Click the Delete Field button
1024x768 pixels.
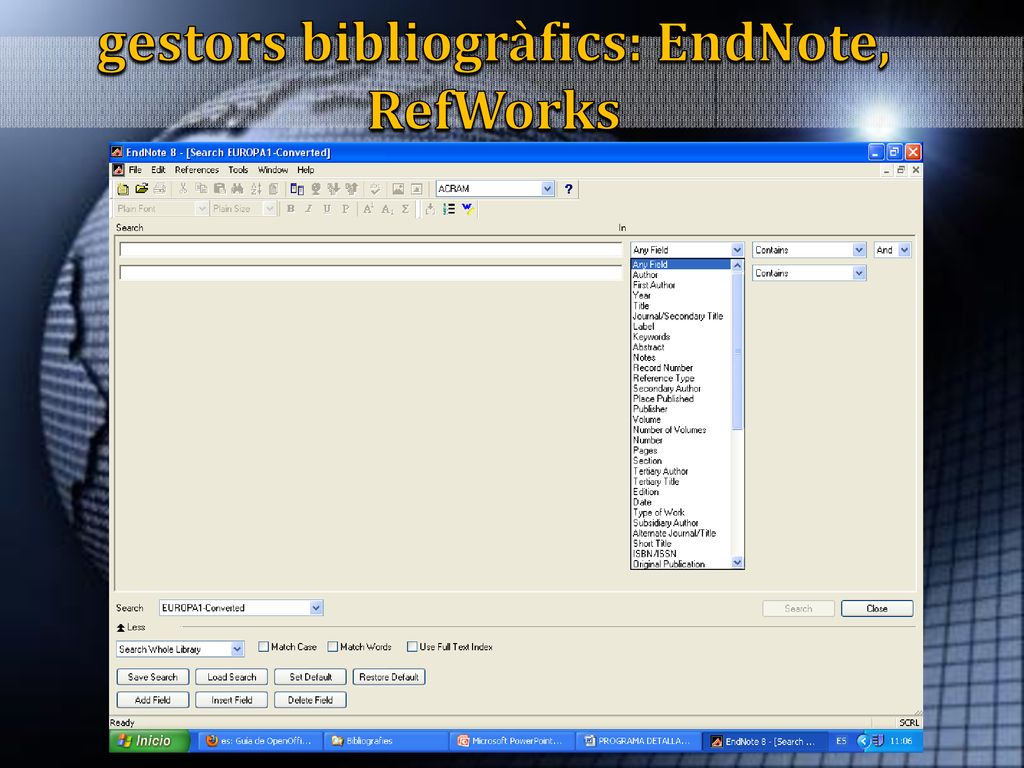pyautogui.click(x=310, y=700)
